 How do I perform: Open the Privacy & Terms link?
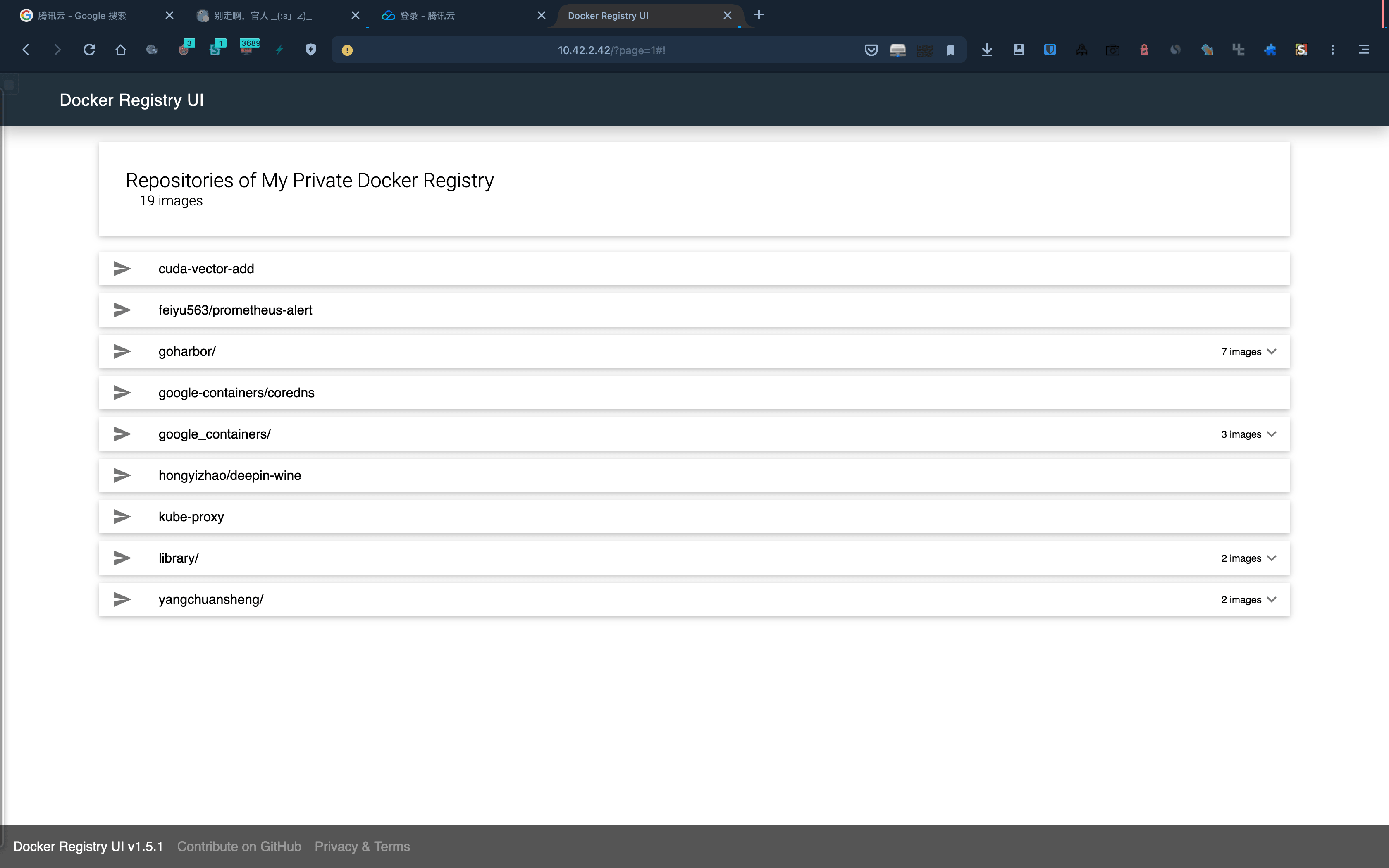pyautogui.click(x=362, y=846)
